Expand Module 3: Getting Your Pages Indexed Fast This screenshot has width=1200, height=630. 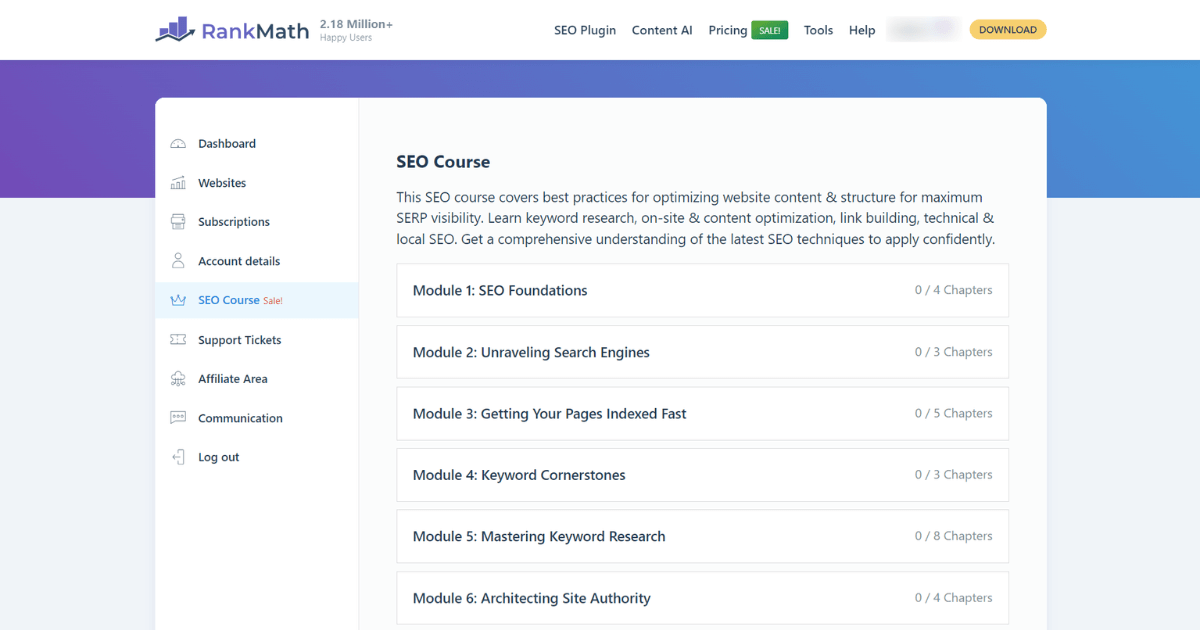tap(702, 413)
